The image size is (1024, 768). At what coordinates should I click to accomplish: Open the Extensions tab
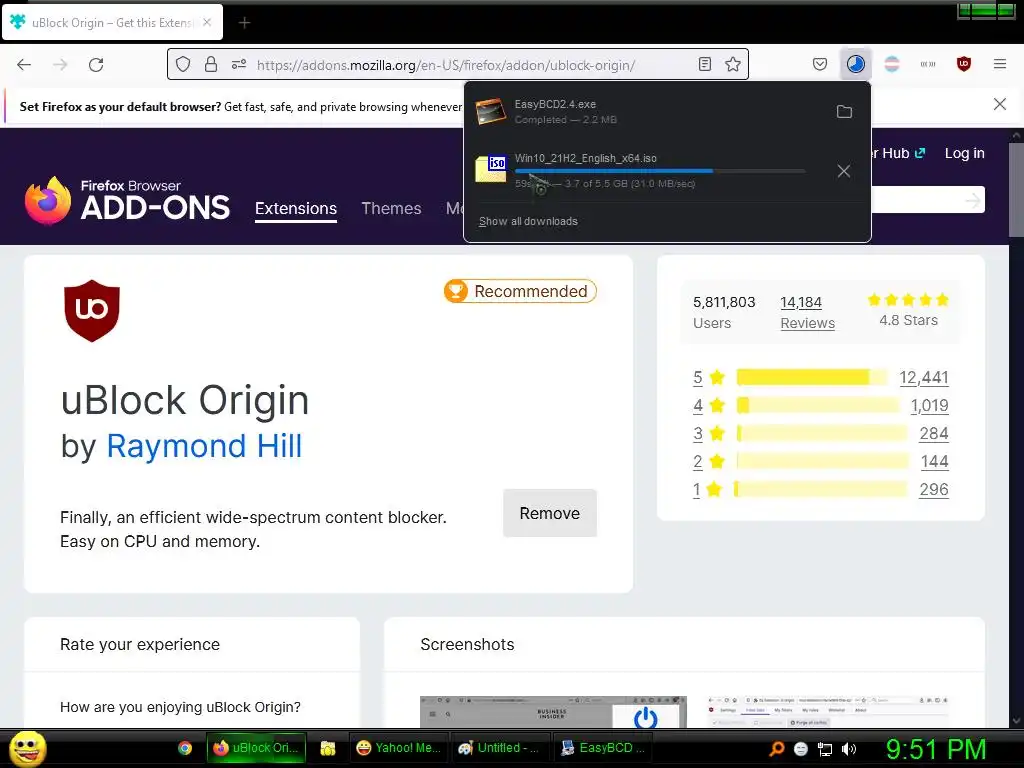tap(296, 208)
